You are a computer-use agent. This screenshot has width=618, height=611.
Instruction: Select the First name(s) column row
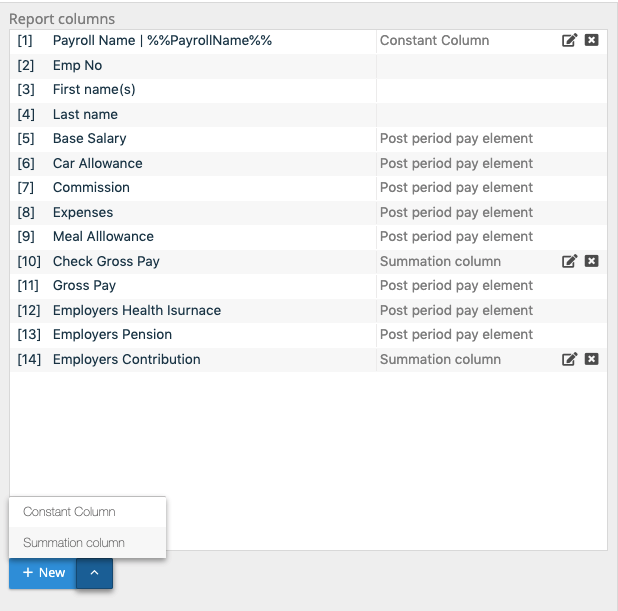pyautogui.click(x=93, y=90)
